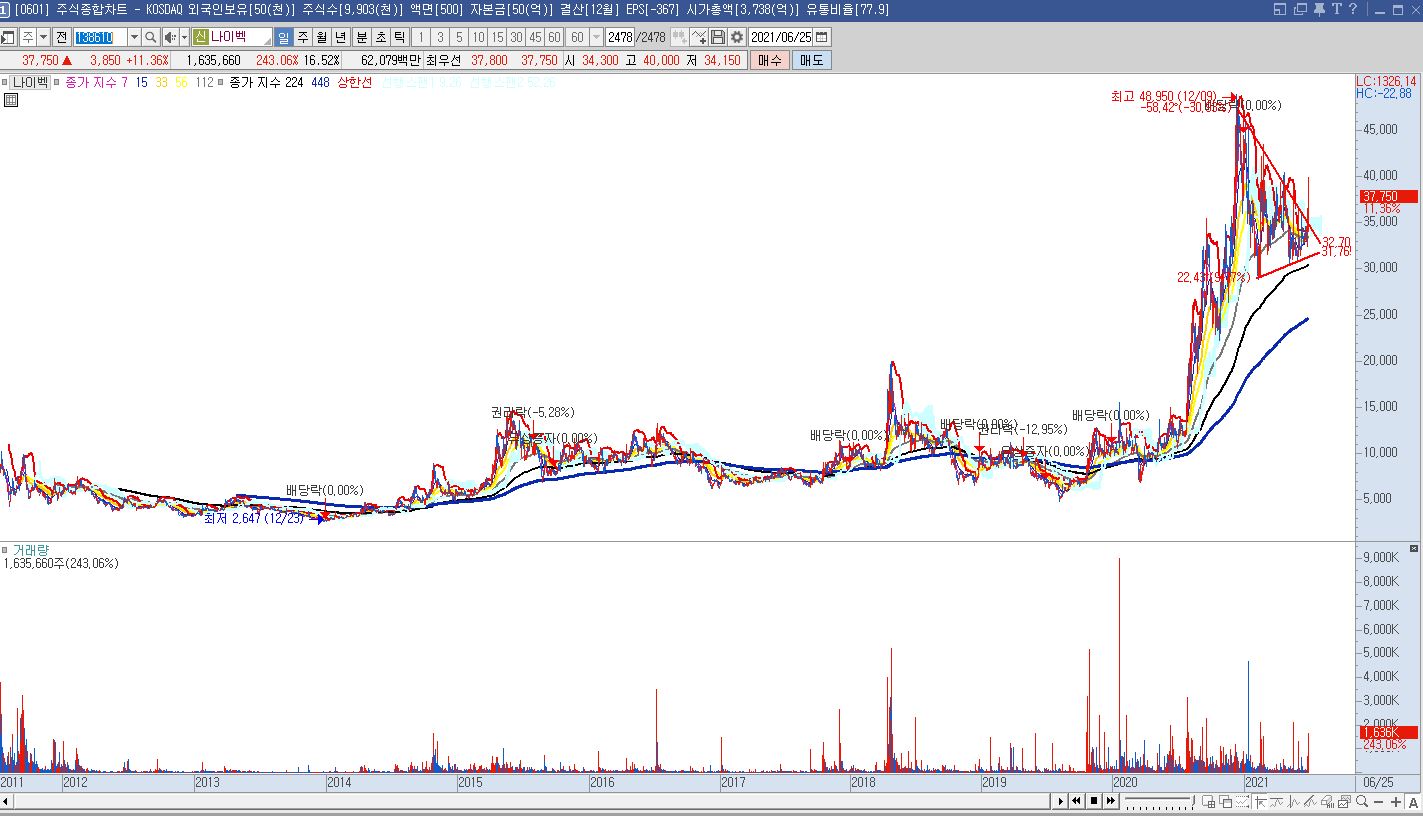Click the chart compare icon left of save
The image size is (1423, 816).
pyautogui.click(x=700, y=37)
